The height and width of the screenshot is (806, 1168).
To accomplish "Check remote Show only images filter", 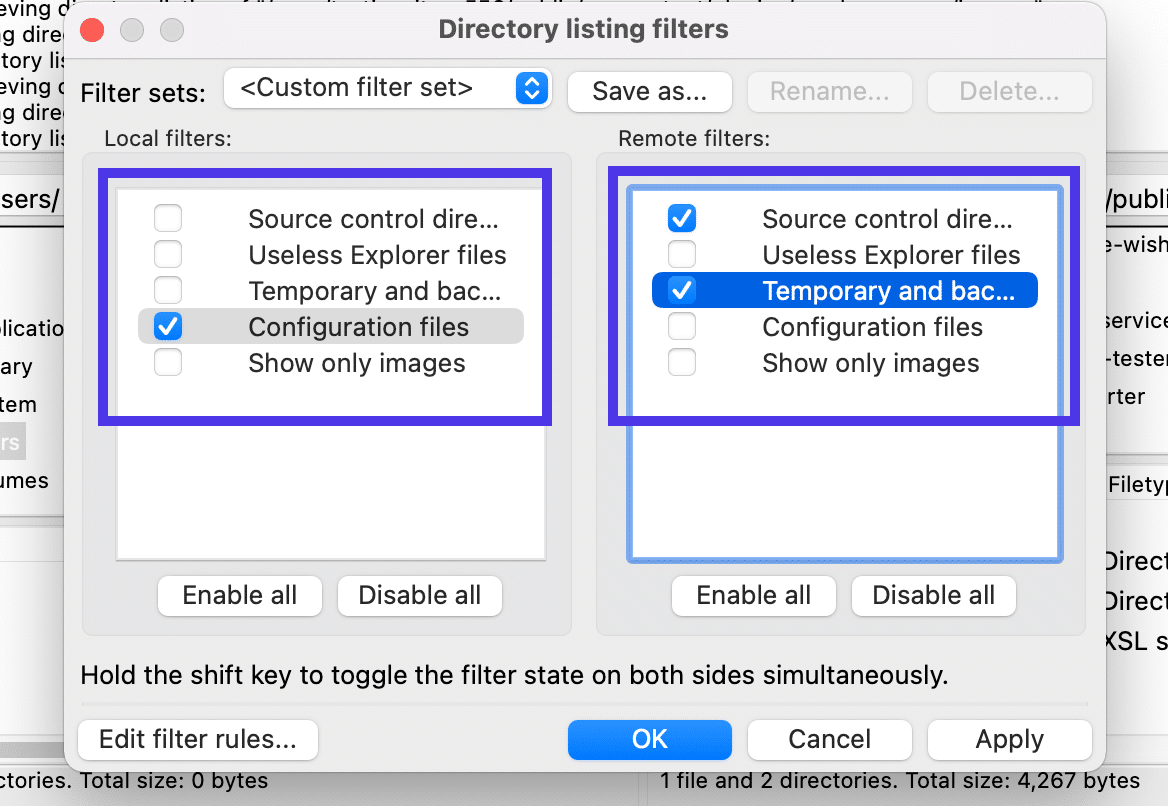I will (x=682, y=363).
